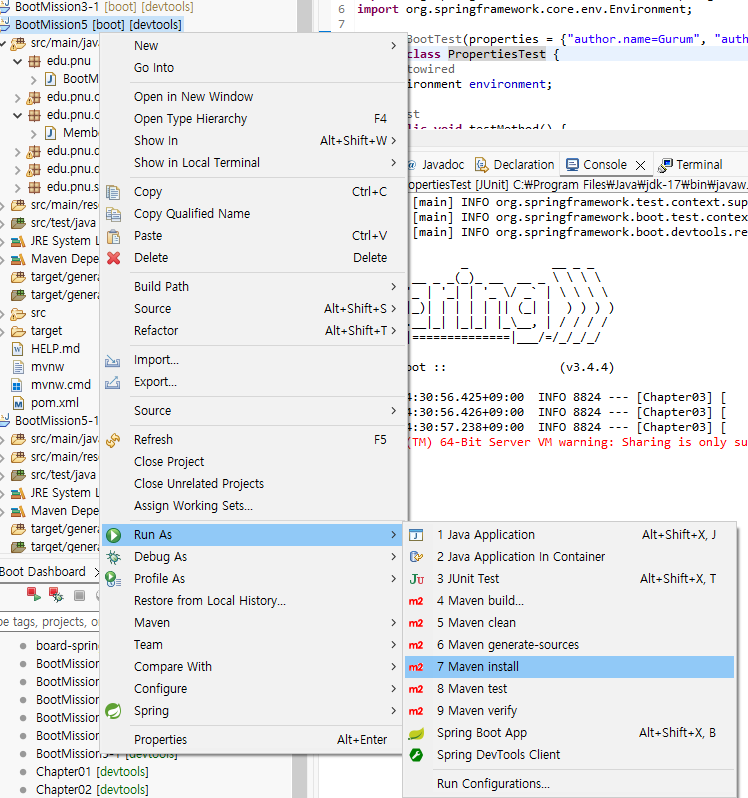Click the mvnw.cmd file icon
This screenshot has width=748, height=798.
[17, 385]
